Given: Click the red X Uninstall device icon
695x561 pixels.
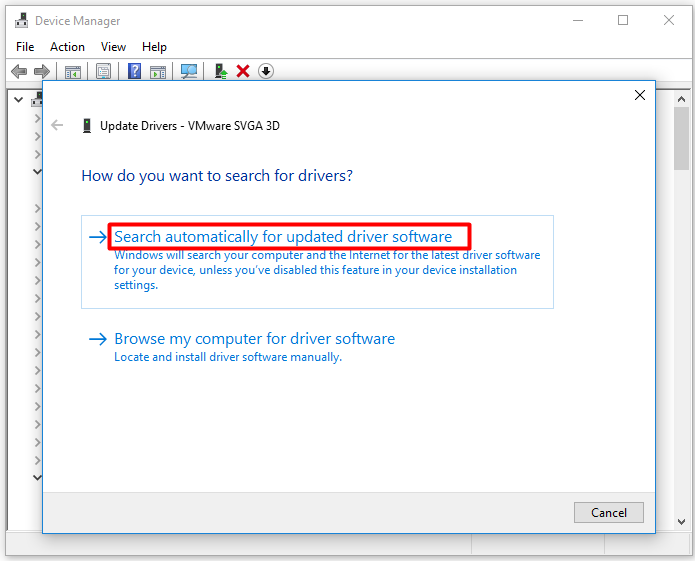Looking at the screenshot, I should pyautogui.click(x=243, y=71).
